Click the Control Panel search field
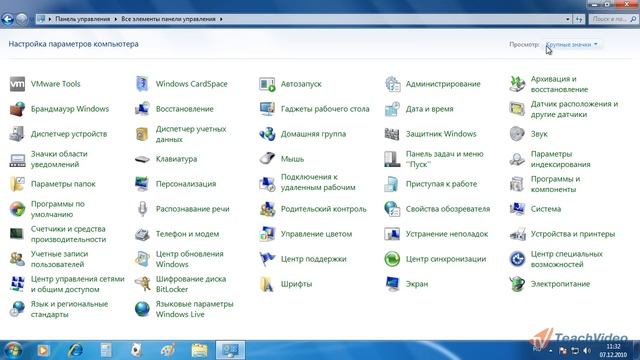The image size is (640, 360). tap(613, 19)
